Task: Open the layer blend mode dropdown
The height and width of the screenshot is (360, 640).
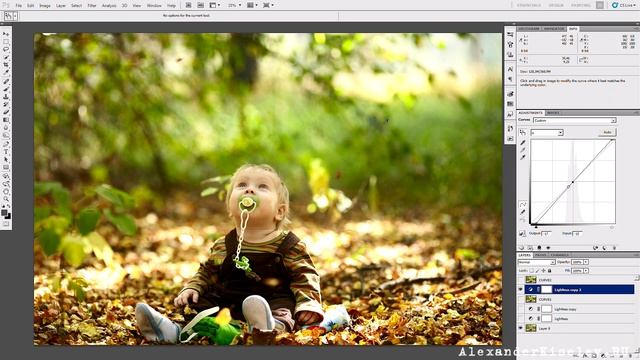Action: (x=537, y=262)
